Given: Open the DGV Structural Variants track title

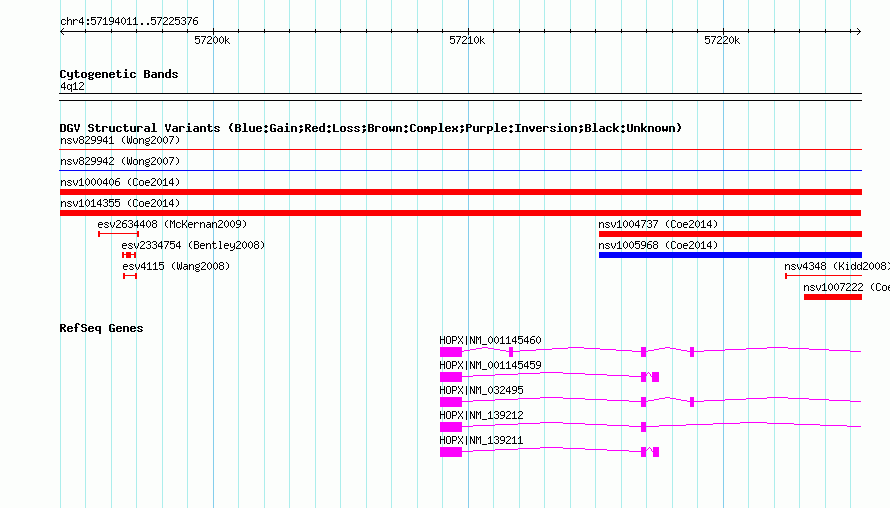Looking at the screenshot, I should (x=370, y=128).
